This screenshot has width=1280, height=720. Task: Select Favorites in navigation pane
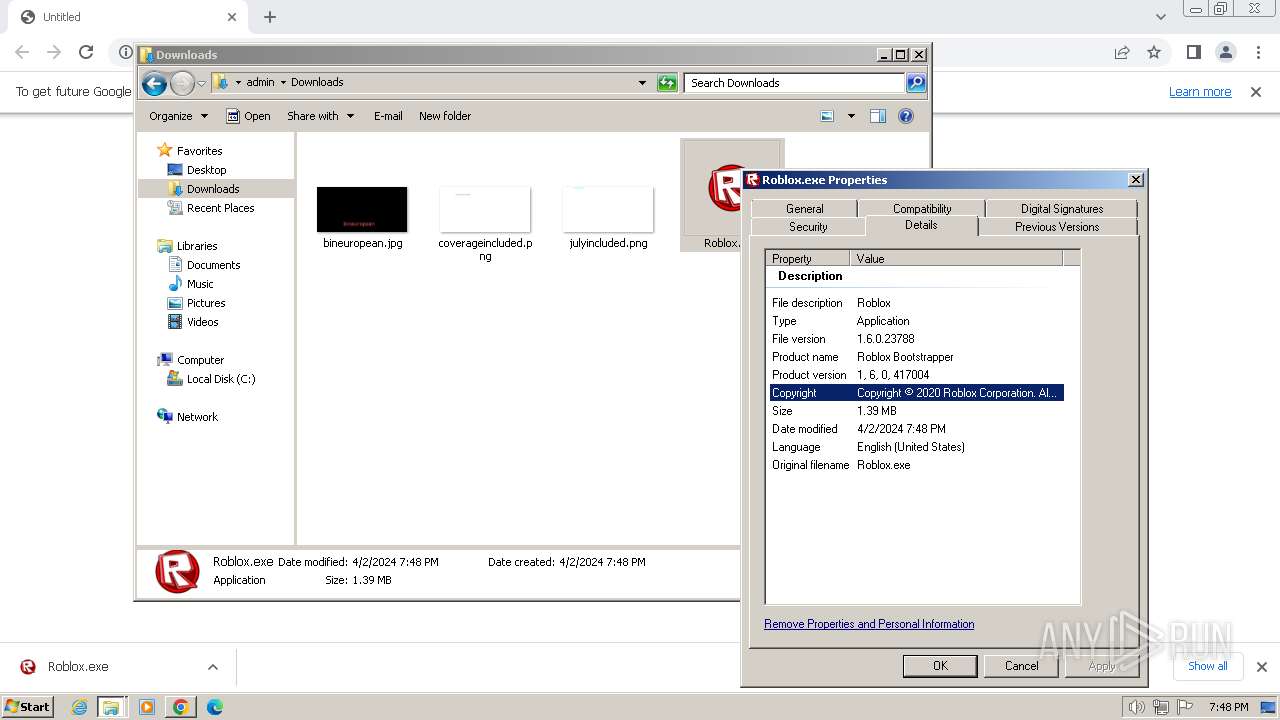click(x=199, y=151)
